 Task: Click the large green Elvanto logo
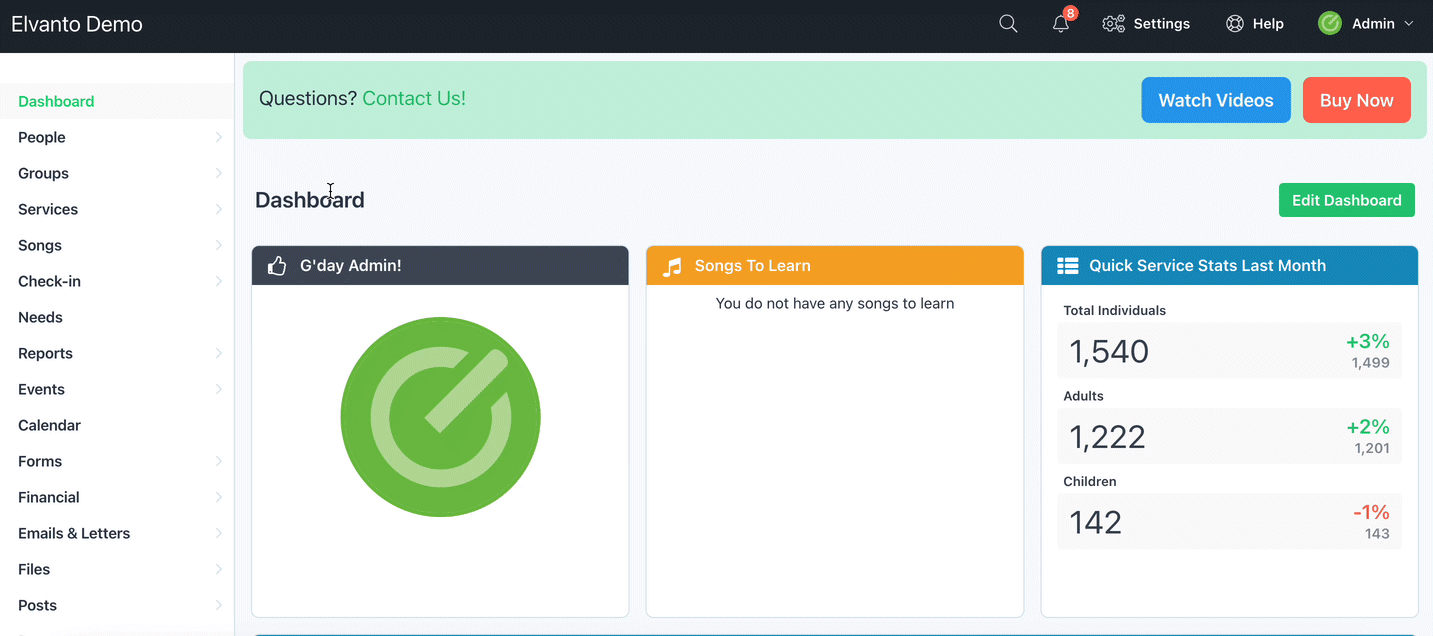(440, 417)
